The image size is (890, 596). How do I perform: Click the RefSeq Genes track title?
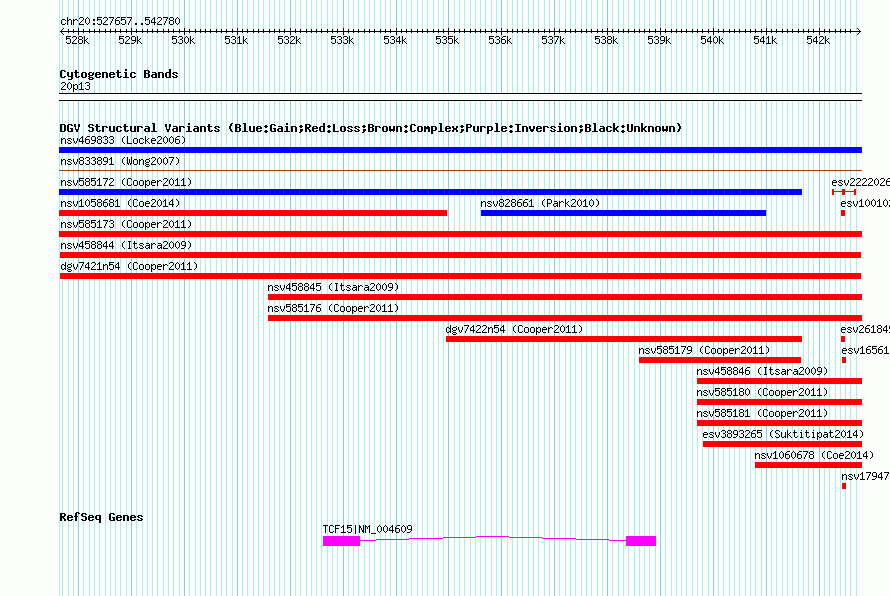coord(101,517)
